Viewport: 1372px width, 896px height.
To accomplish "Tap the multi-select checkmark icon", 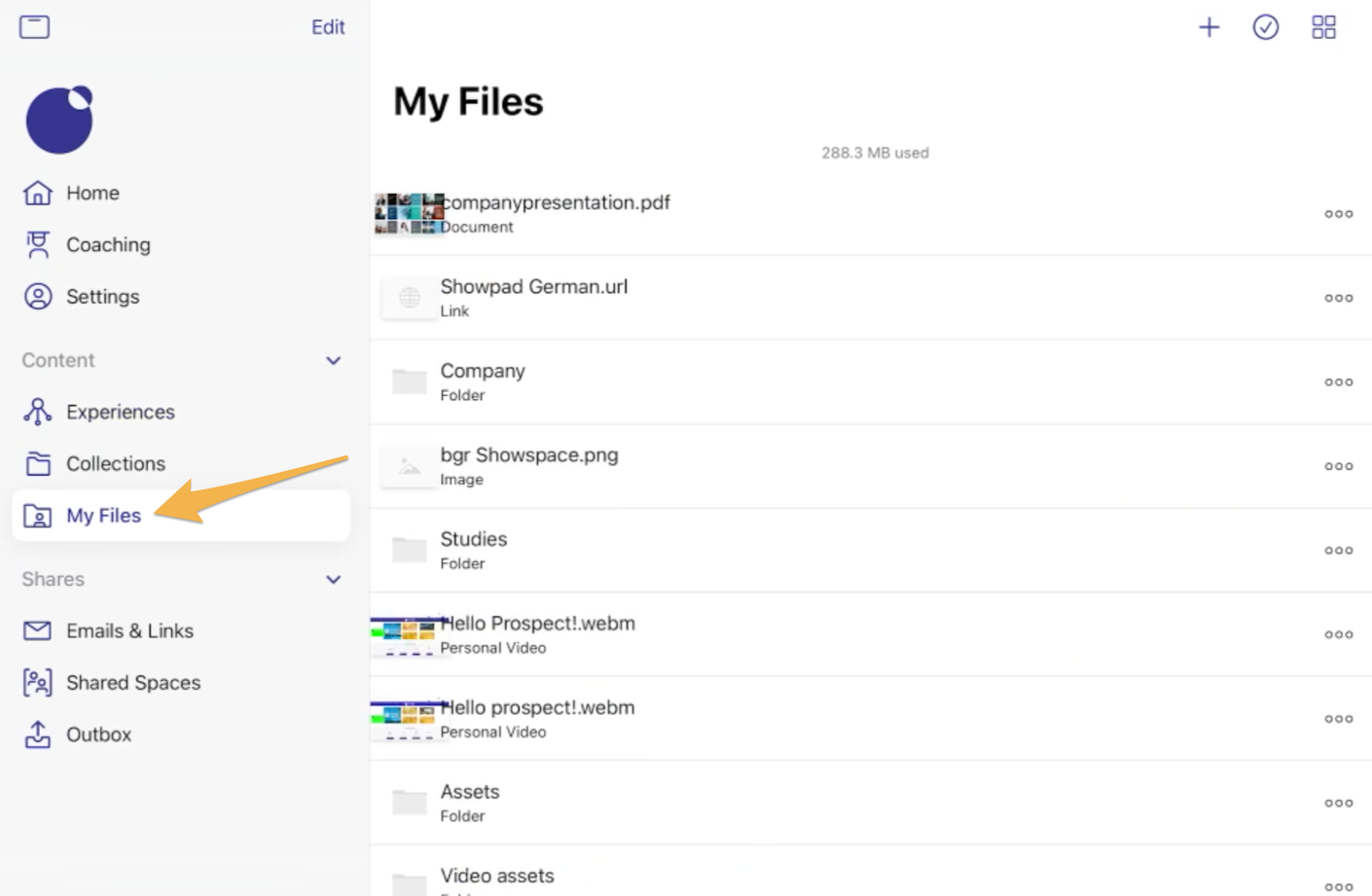I will click(x=1265, y=26).
